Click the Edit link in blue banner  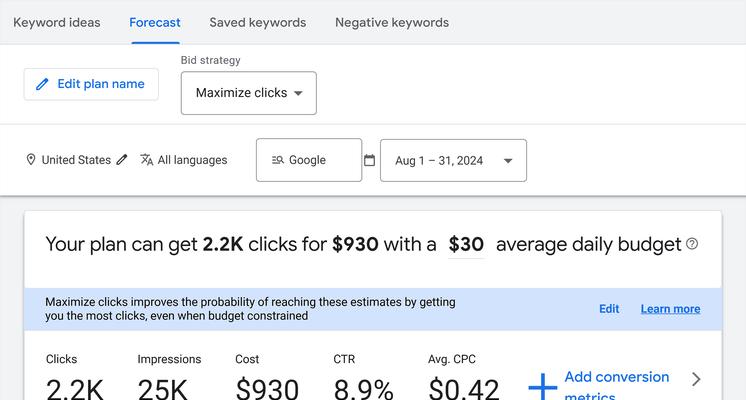[x=609, y=309]
